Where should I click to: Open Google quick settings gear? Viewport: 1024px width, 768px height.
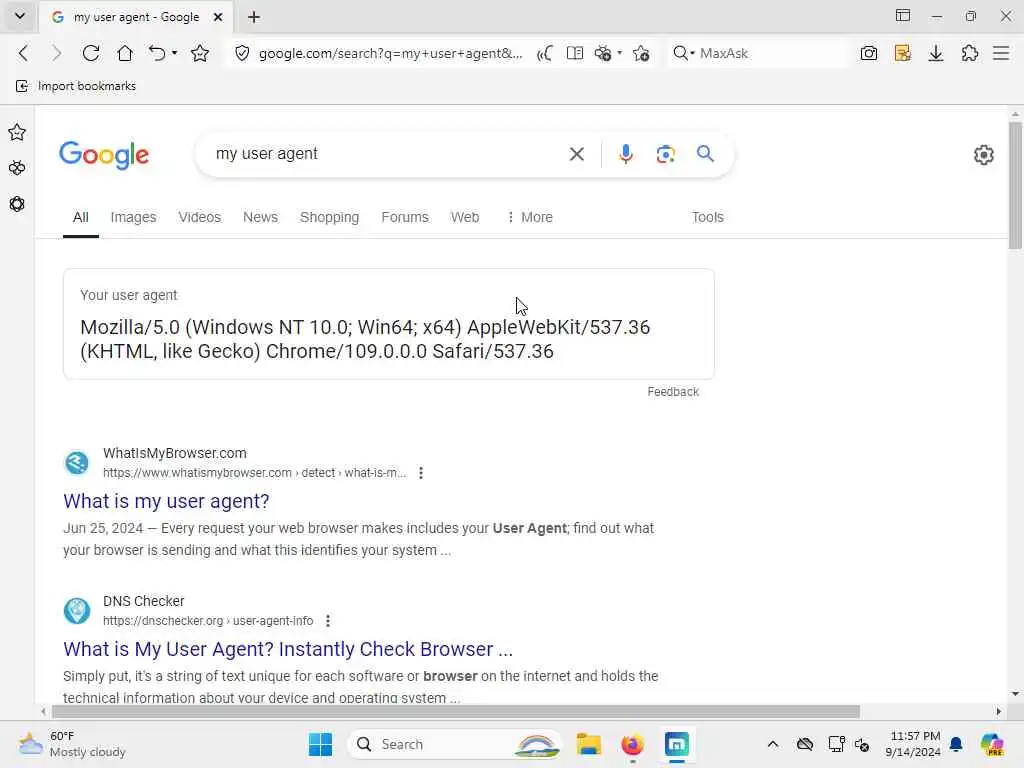(x=984, y=155)
